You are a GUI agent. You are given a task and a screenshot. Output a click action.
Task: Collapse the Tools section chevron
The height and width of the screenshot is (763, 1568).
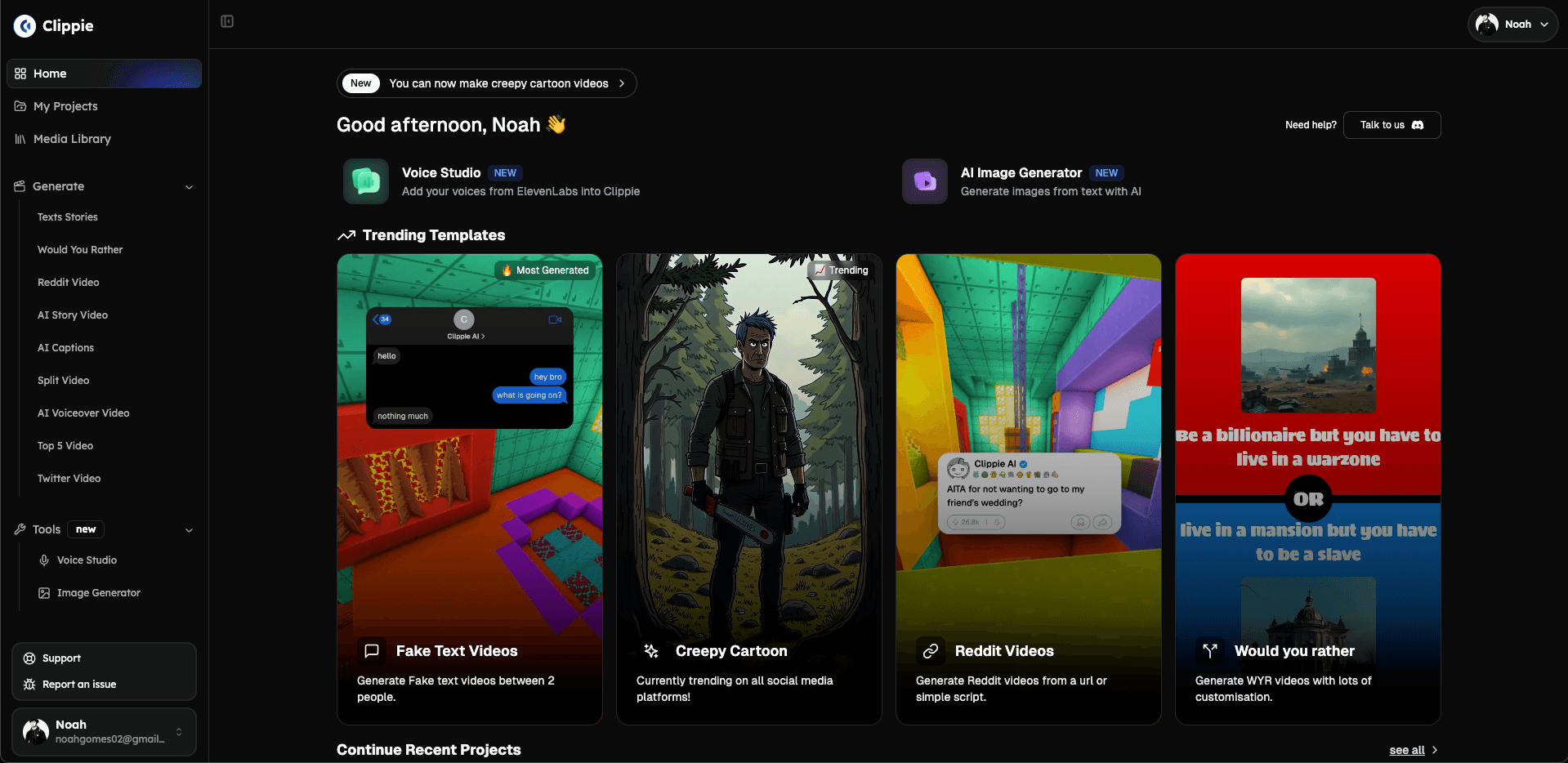coord(190,530)
